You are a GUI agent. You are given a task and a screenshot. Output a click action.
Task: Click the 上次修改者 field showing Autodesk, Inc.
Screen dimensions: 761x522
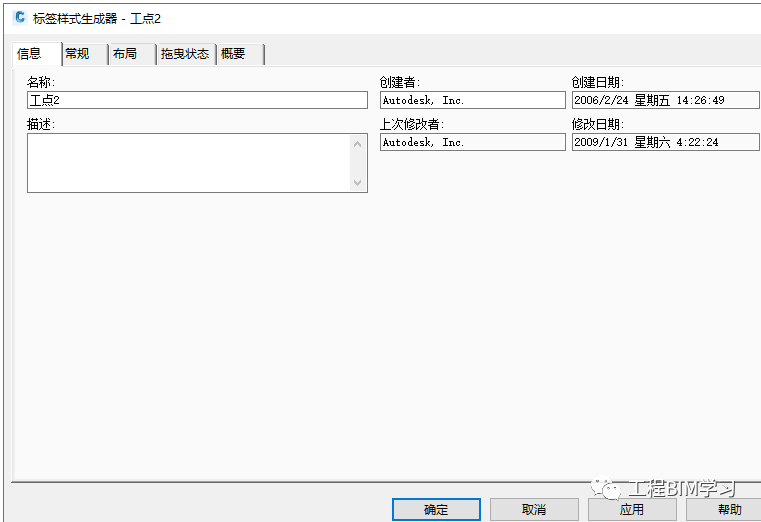point(473,142)
